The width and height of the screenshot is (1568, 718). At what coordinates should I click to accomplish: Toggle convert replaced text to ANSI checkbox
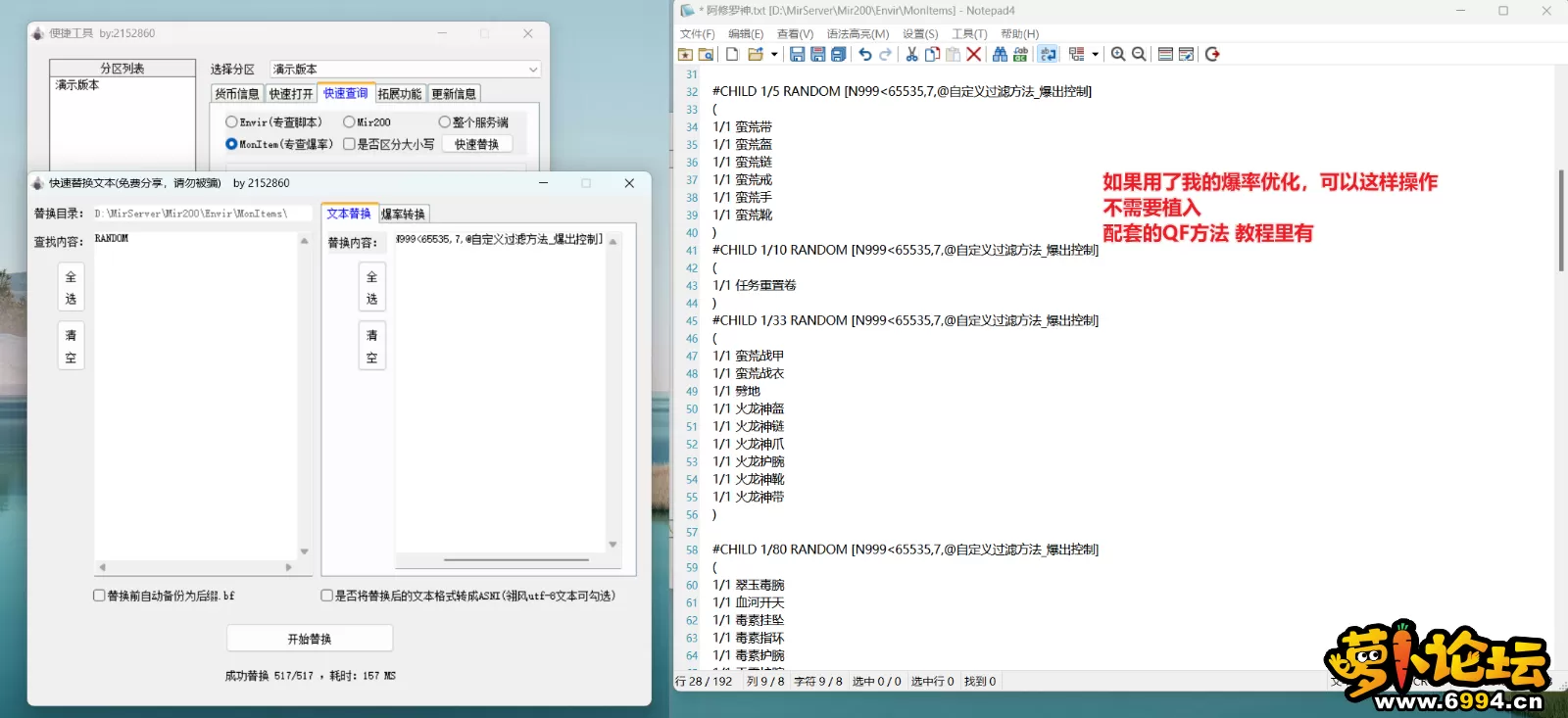[468, 596]
